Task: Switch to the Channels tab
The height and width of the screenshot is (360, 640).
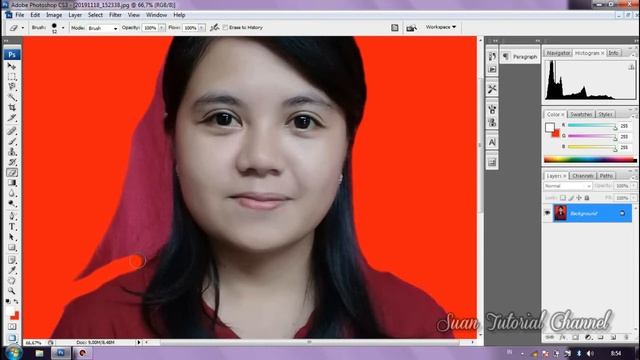Action: (x=582, y=176)
